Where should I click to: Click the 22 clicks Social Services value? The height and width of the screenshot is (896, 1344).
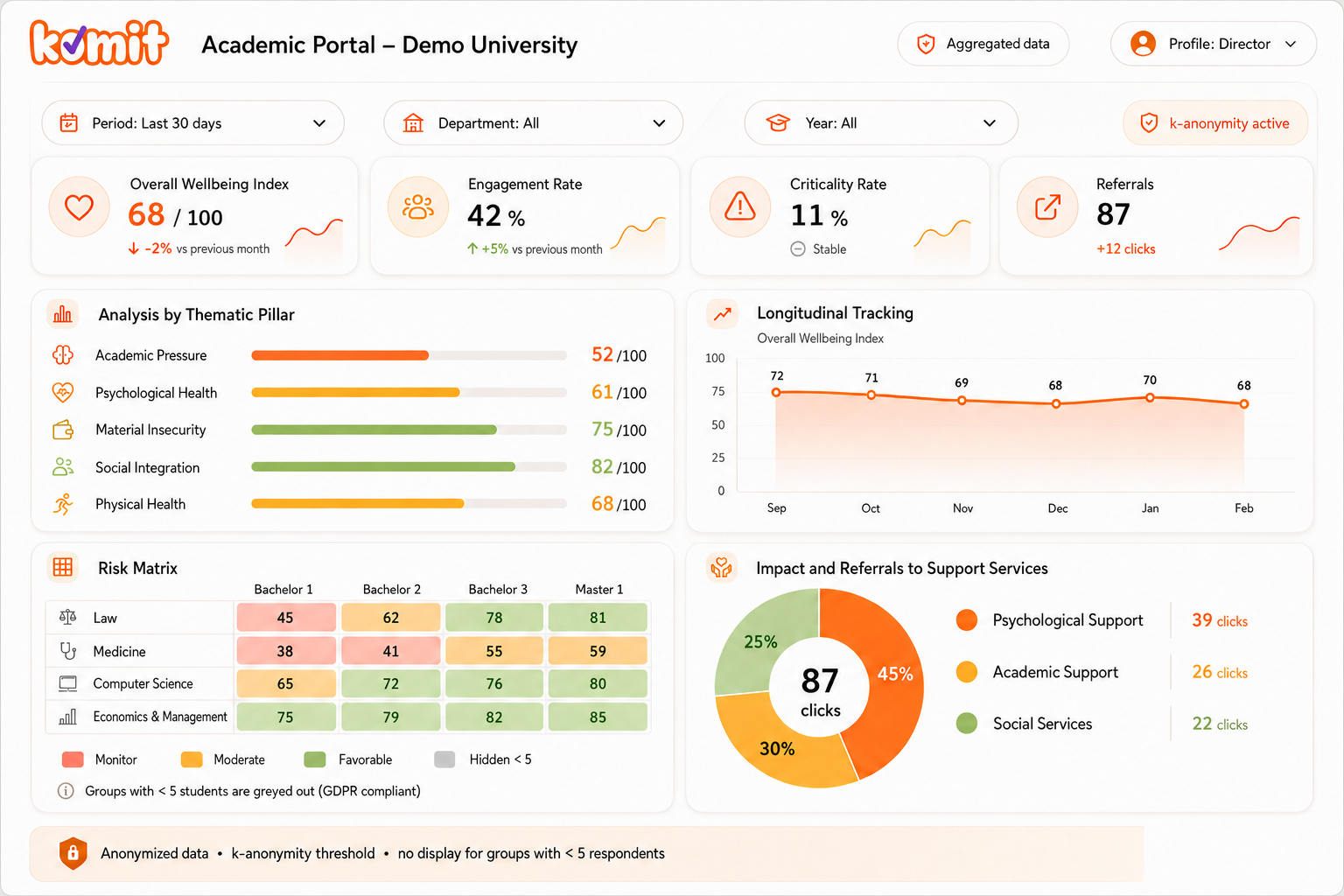[x=1220, y=724]
